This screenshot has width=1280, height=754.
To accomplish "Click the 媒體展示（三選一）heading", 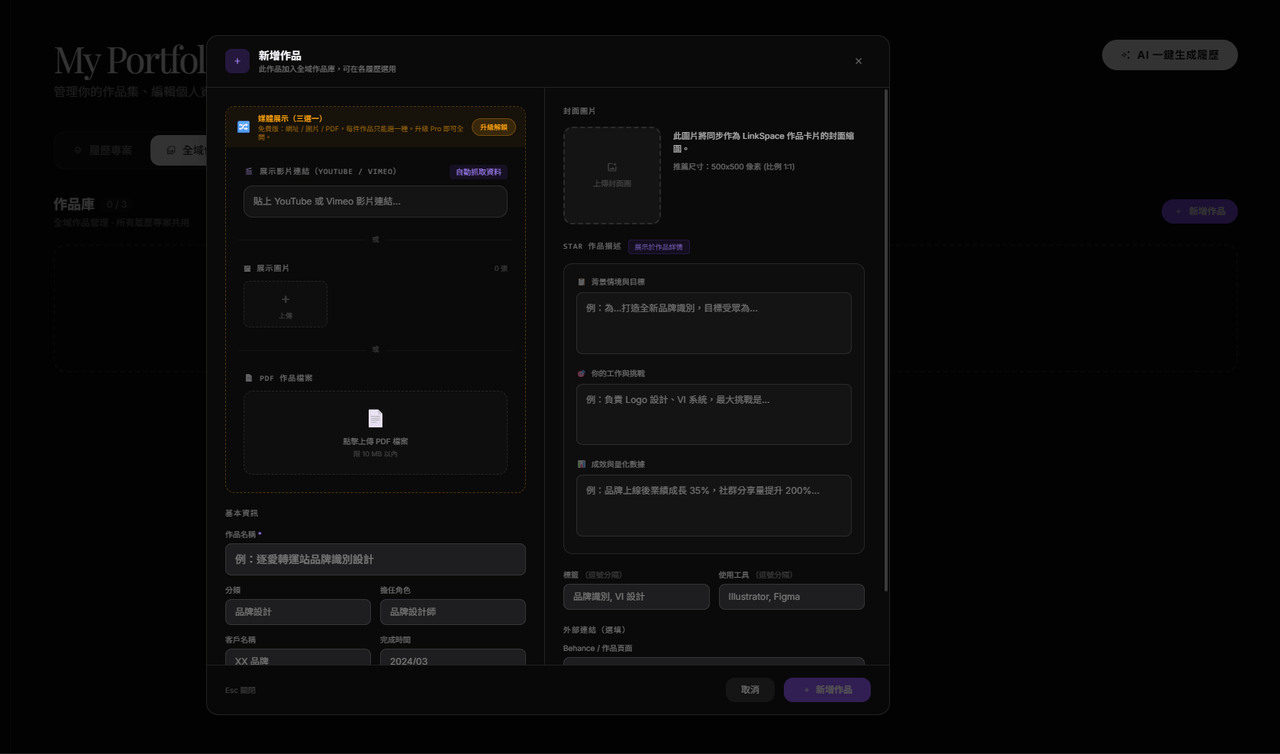I will 290,118.
